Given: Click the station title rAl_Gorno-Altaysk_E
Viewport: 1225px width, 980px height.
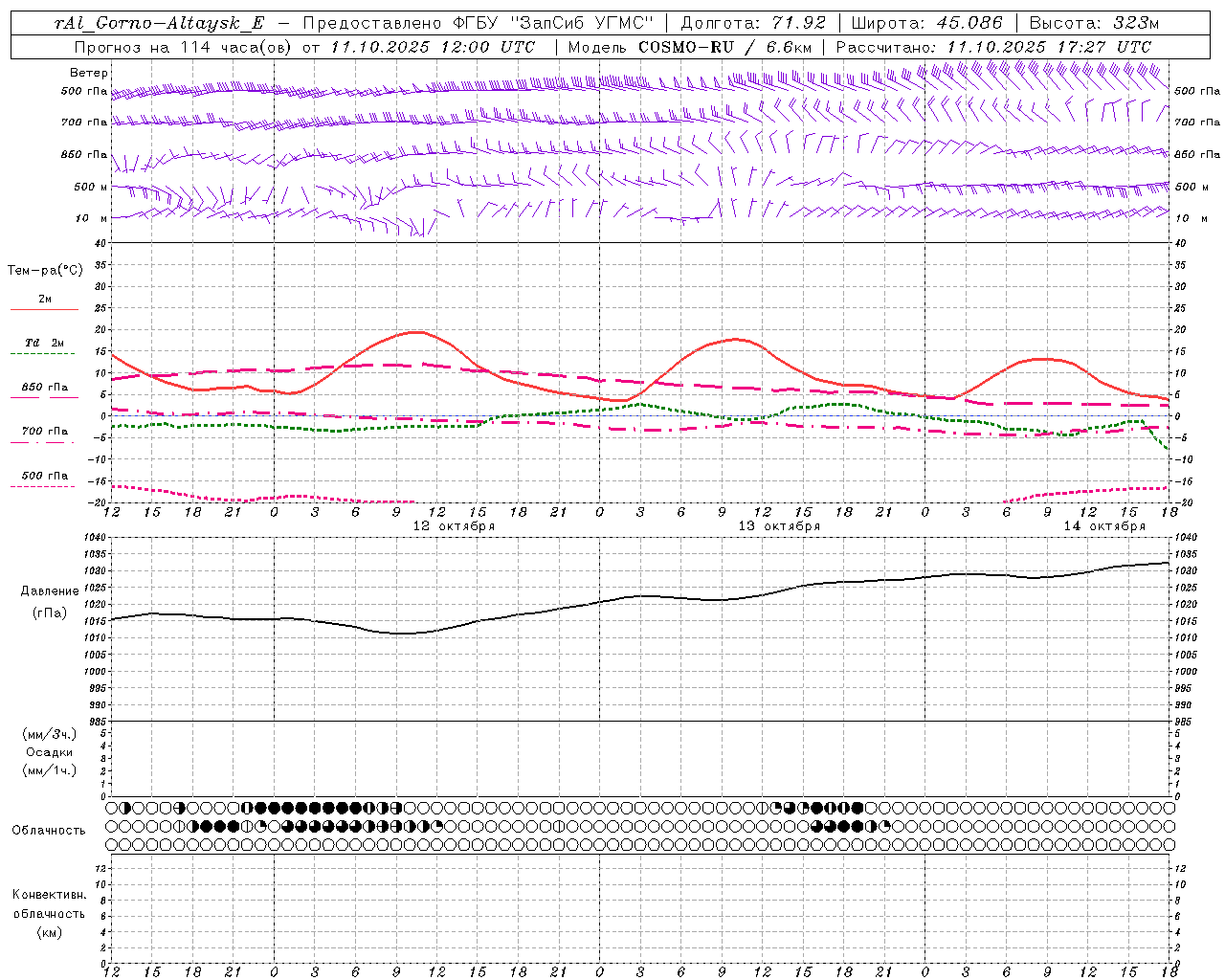Looking at the screenshot, I should 159,24.
